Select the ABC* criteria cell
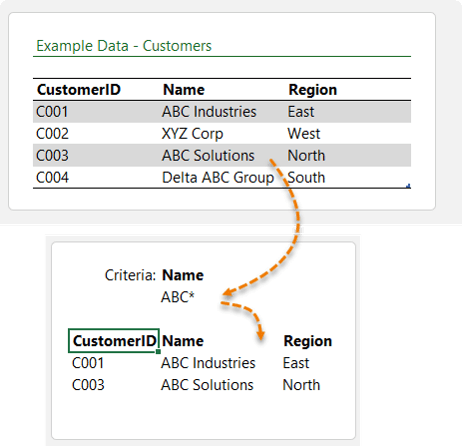 178,297
